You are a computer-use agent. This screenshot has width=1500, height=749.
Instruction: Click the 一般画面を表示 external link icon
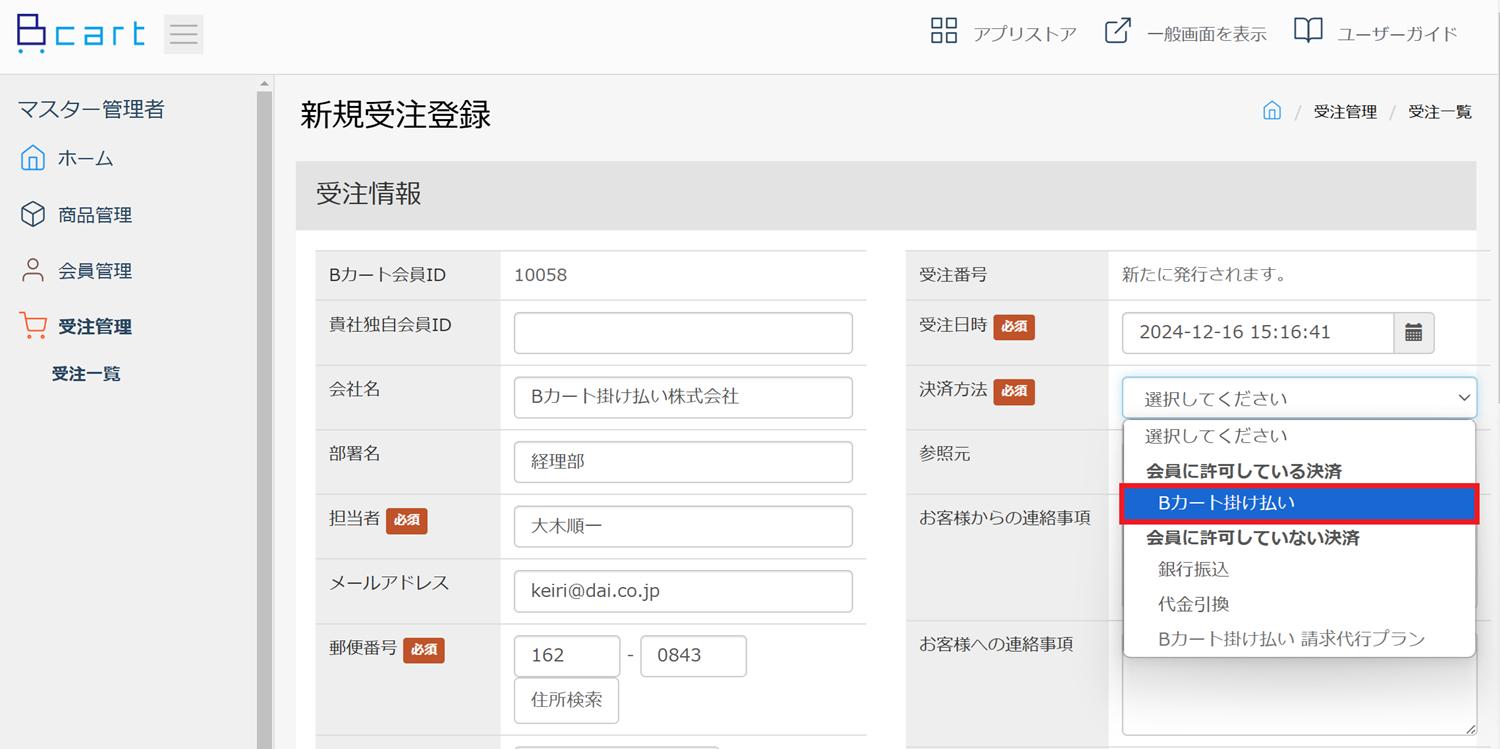pos(1117,31)
